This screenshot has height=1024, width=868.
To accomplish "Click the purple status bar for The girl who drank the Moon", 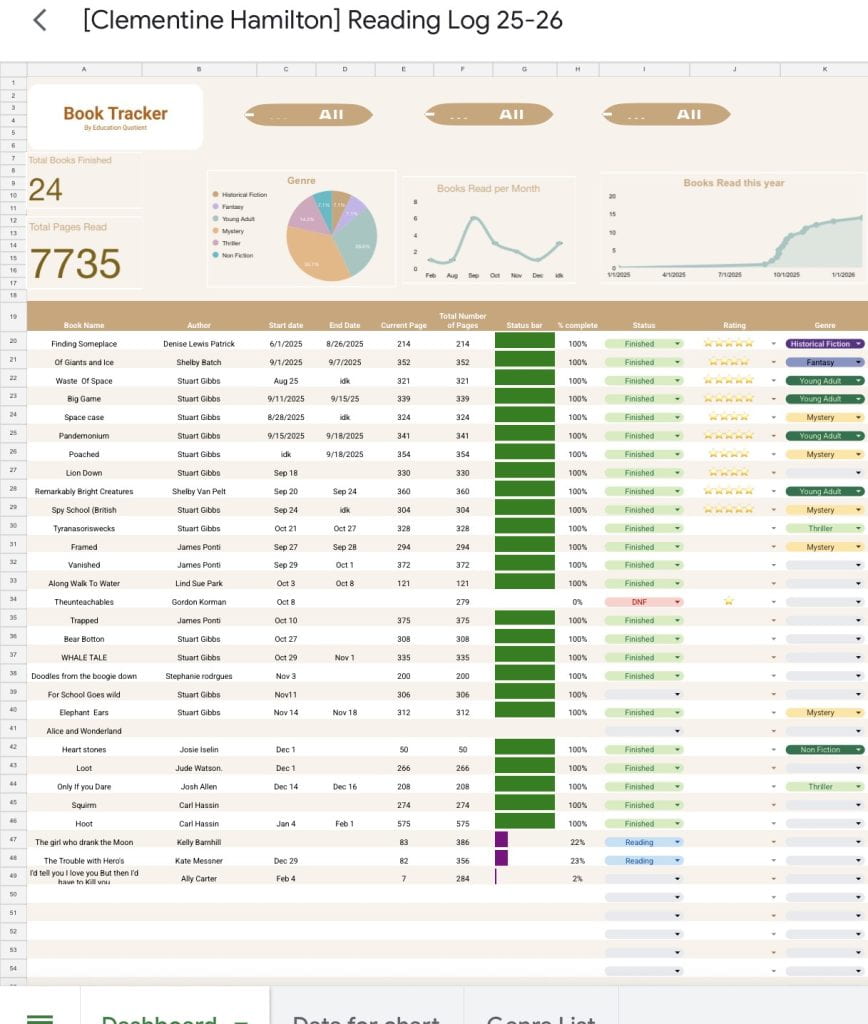I will pyautogui.click(x=501, y=842).
